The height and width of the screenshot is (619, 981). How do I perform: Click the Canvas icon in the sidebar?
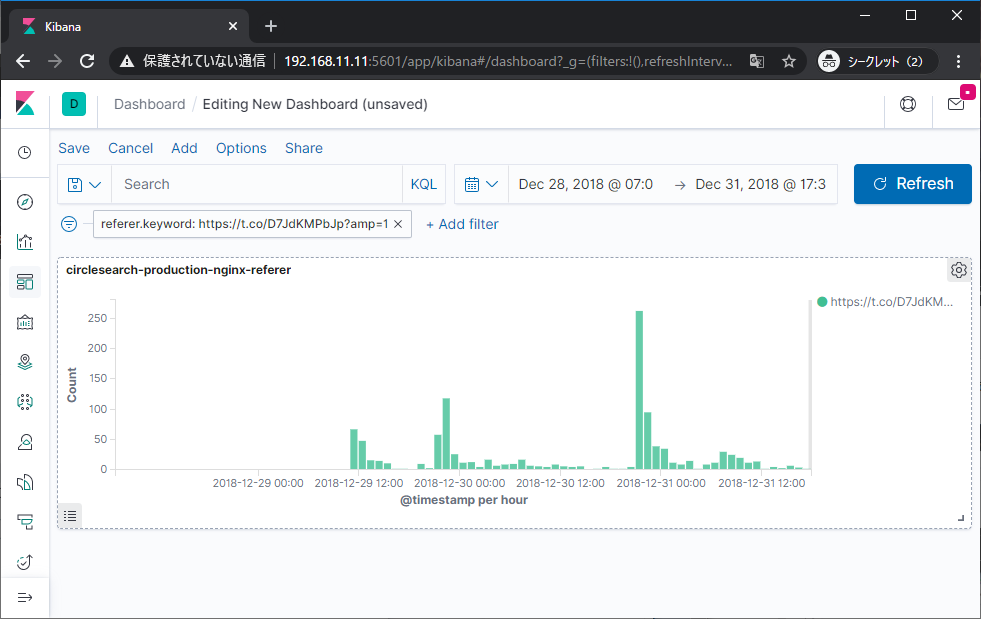click(25, 322)
